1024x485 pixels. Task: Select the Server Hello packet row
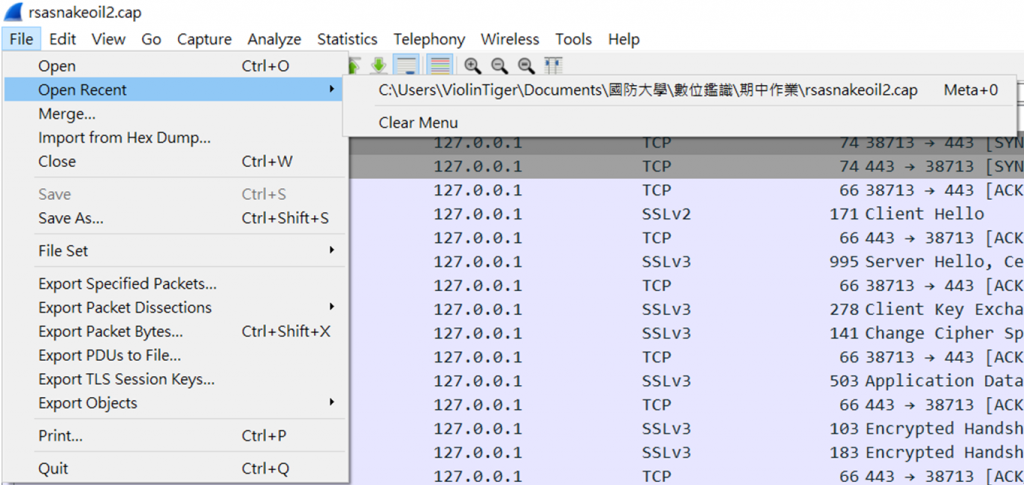coord(686,262)
